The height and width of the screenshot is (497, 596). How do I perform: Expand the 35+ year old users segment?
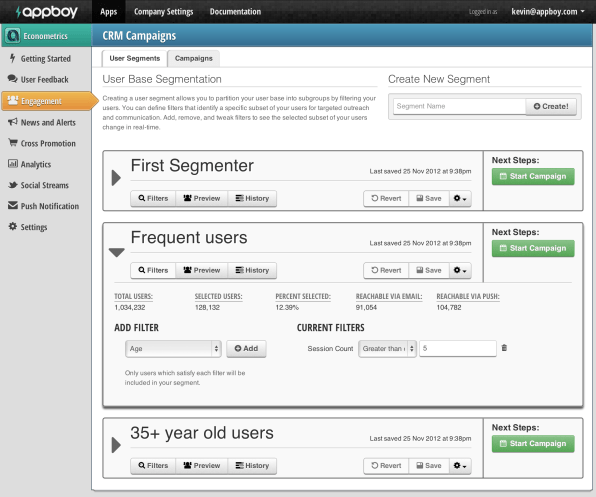click(x=116, y=445)
